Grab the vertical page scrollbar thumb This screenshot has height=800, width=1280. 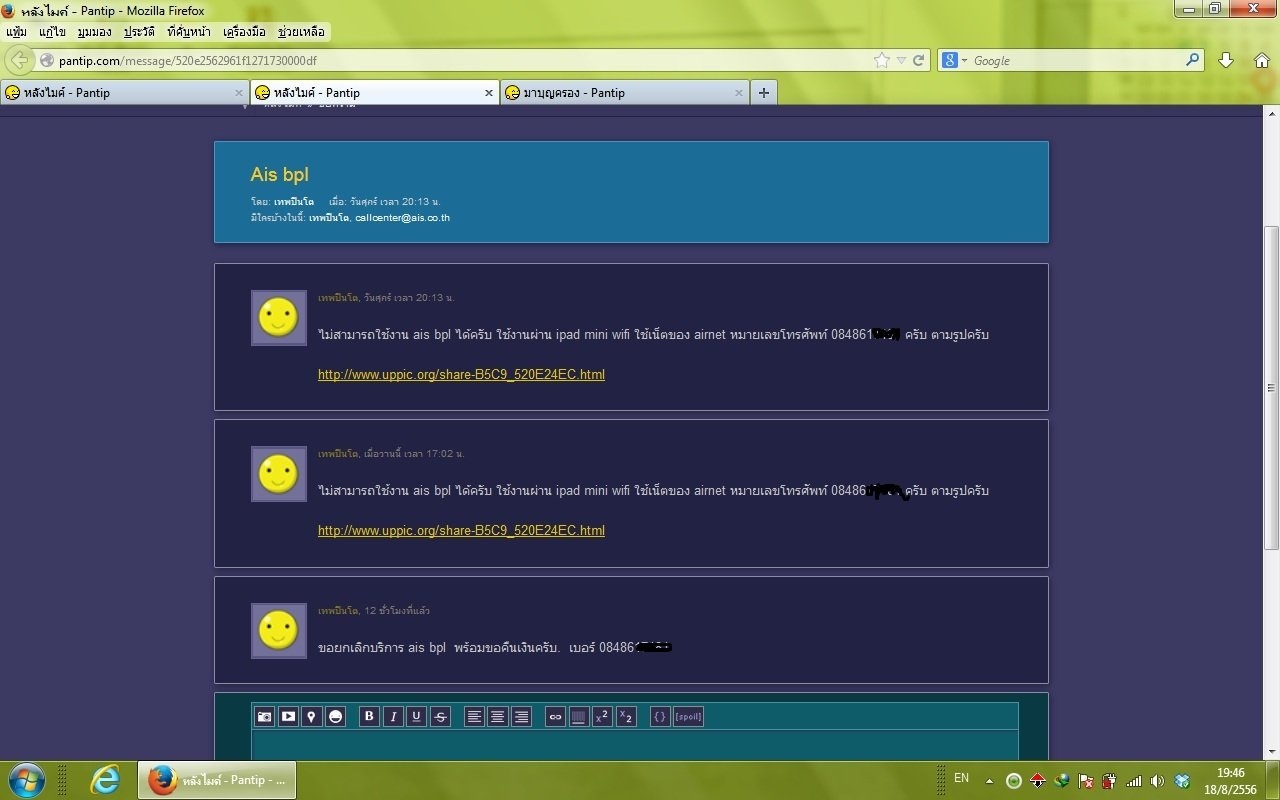(1272, 387)
